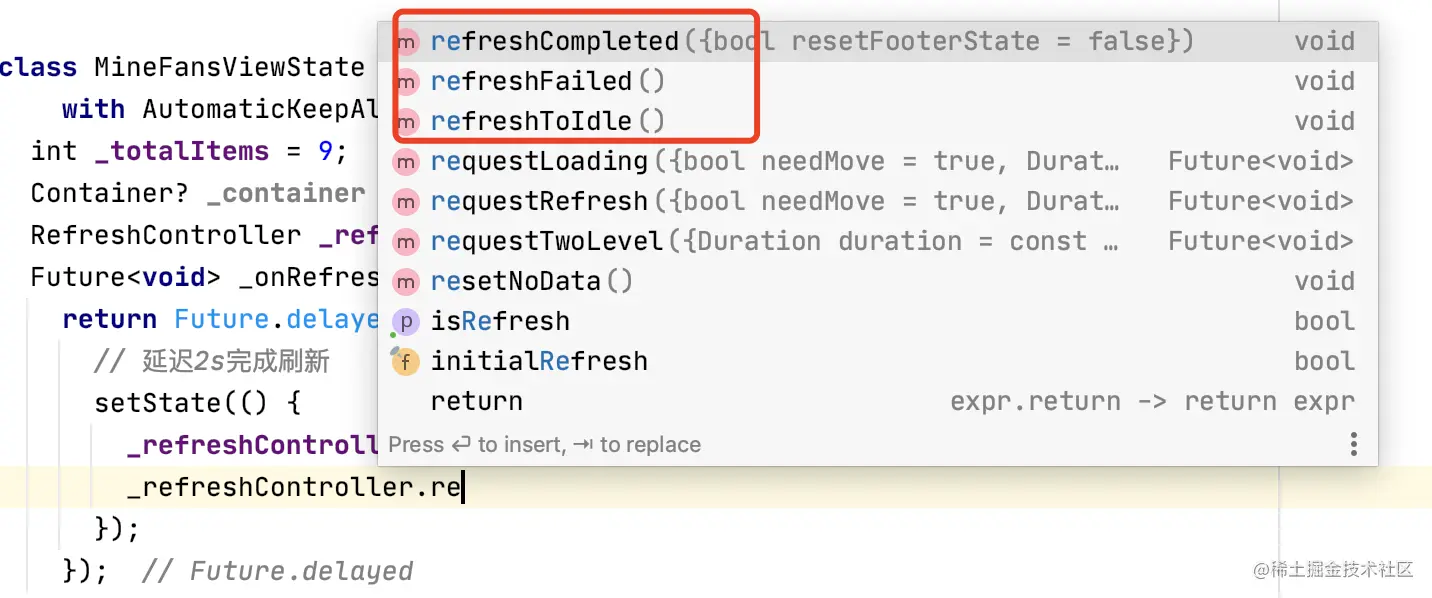The height and width of the screenshot is (598, 1432).
Task: Click the method icon beside requestRefresh
Action: coord(405,202)
